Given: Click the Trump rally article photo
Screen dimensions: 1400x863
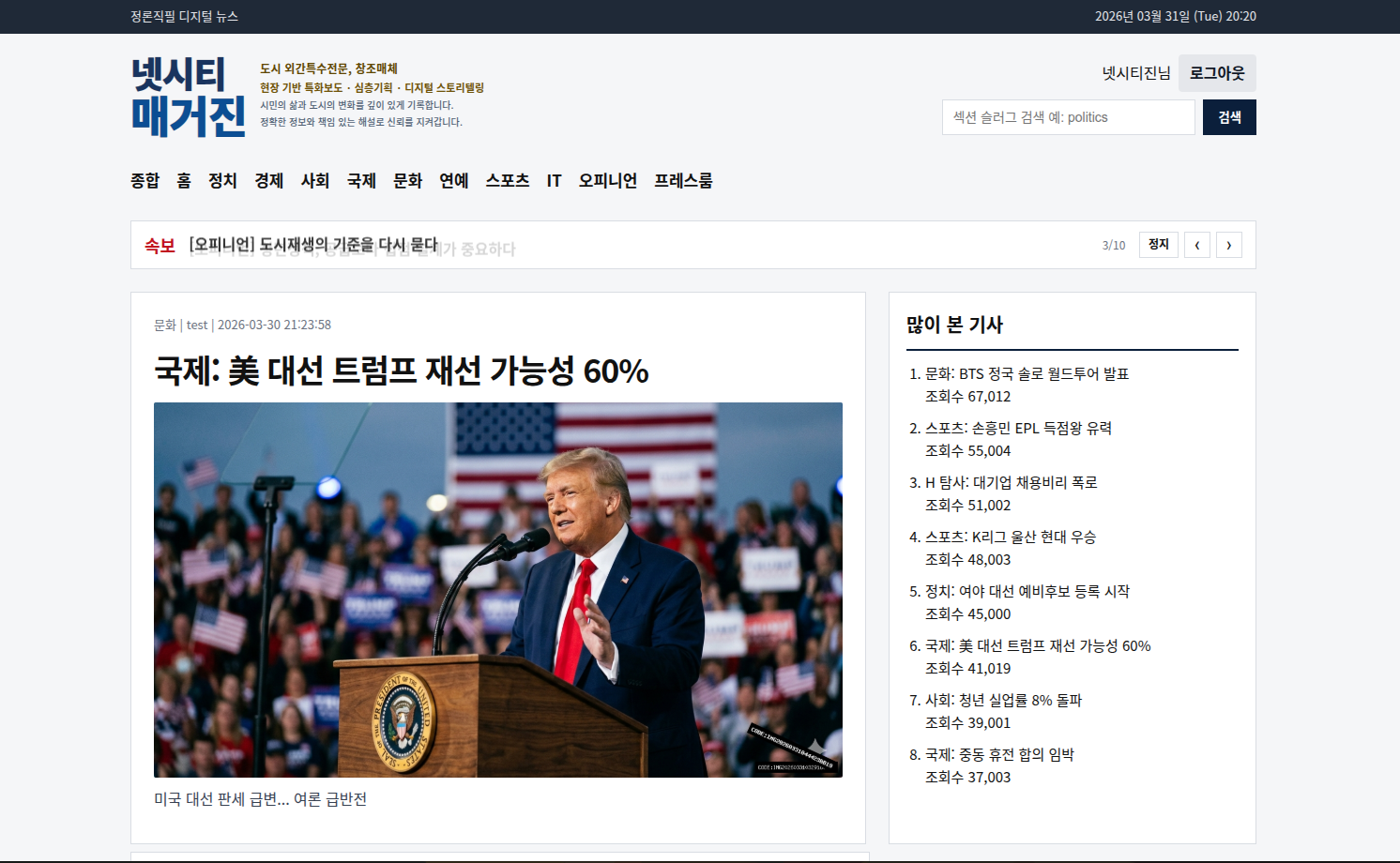Looking at the screenshot, I should [497, 589].
